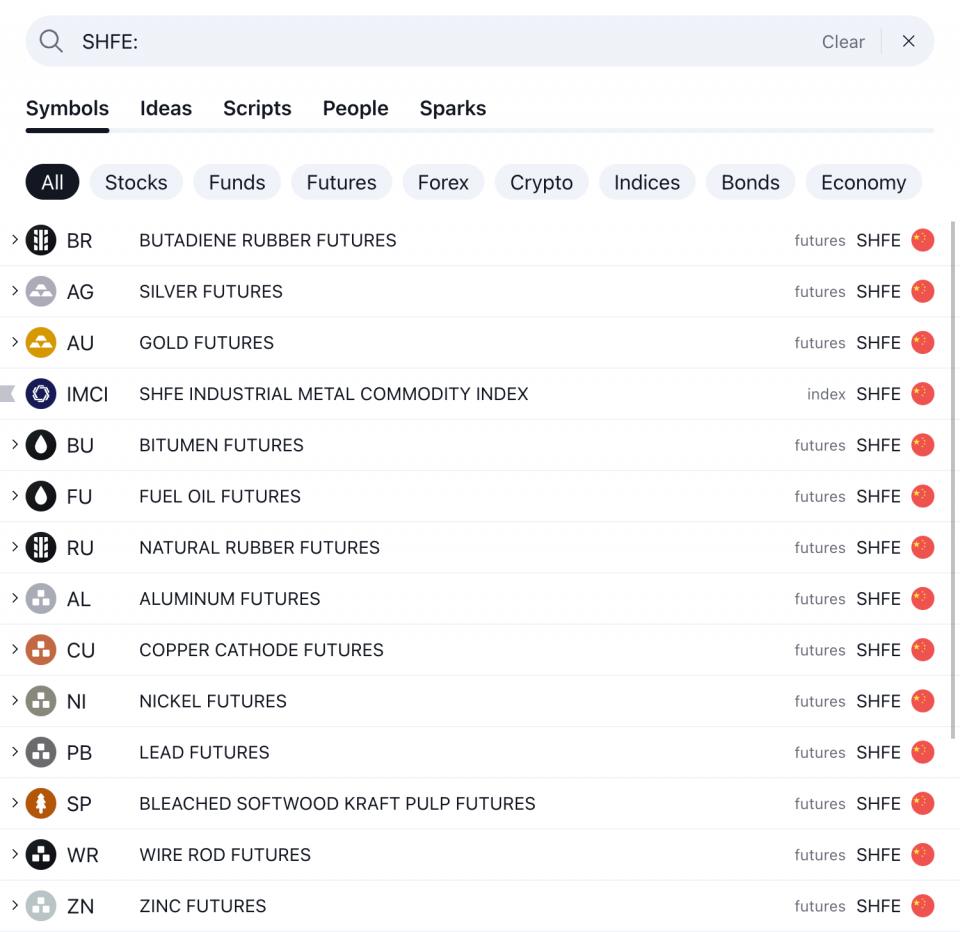Expand the Butadiene Rubber Futures row
Viewport: 960px width, 932px height.
14,240
